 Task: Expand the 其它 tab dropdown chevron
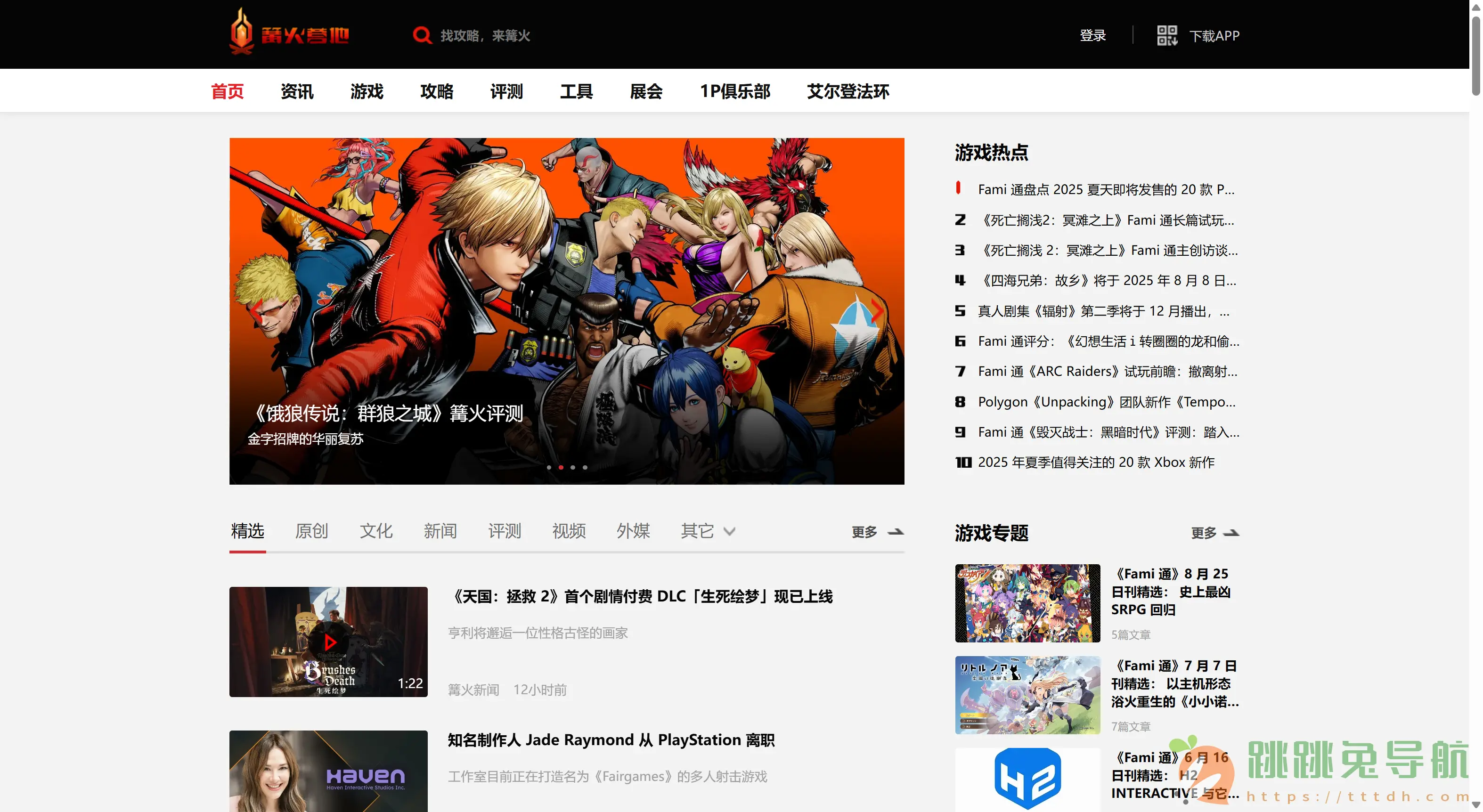[729, 531]
